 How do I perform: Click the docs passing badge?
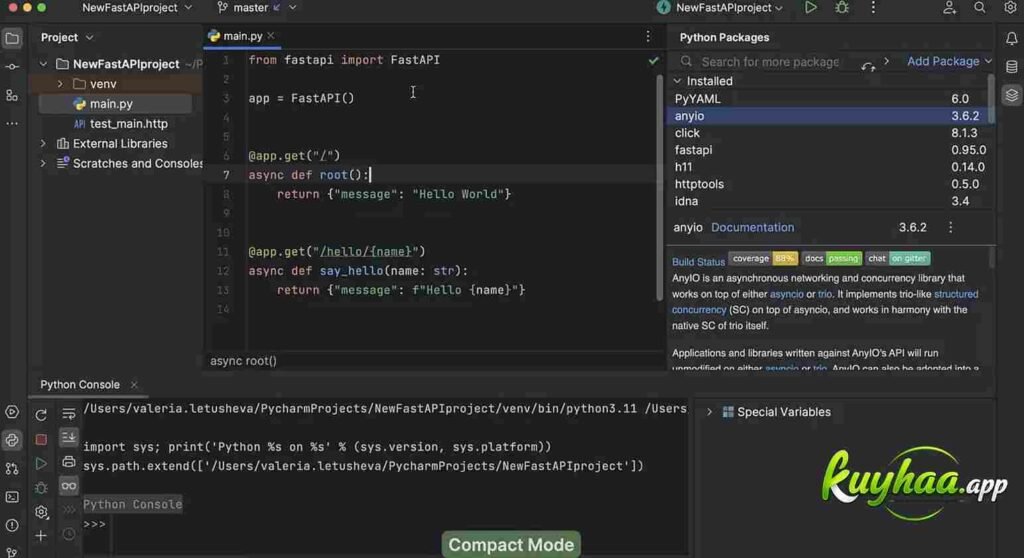(831, 259)
